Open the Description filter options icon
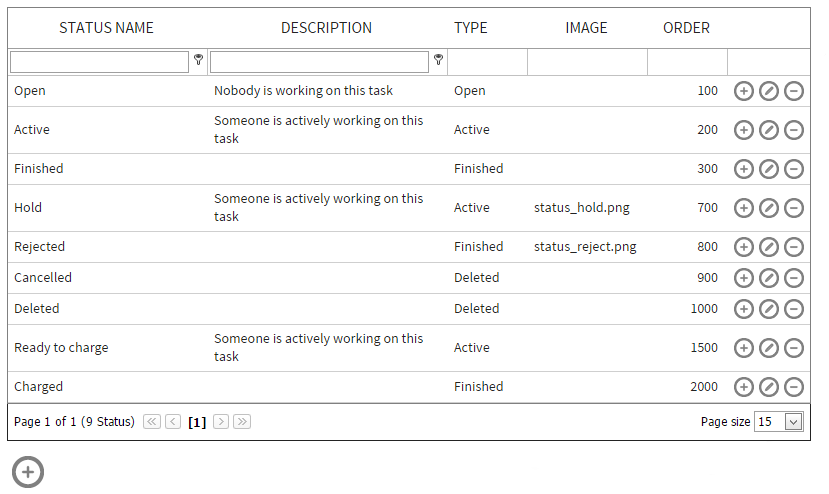Screen dimensions: 829x494 [438, 60]
